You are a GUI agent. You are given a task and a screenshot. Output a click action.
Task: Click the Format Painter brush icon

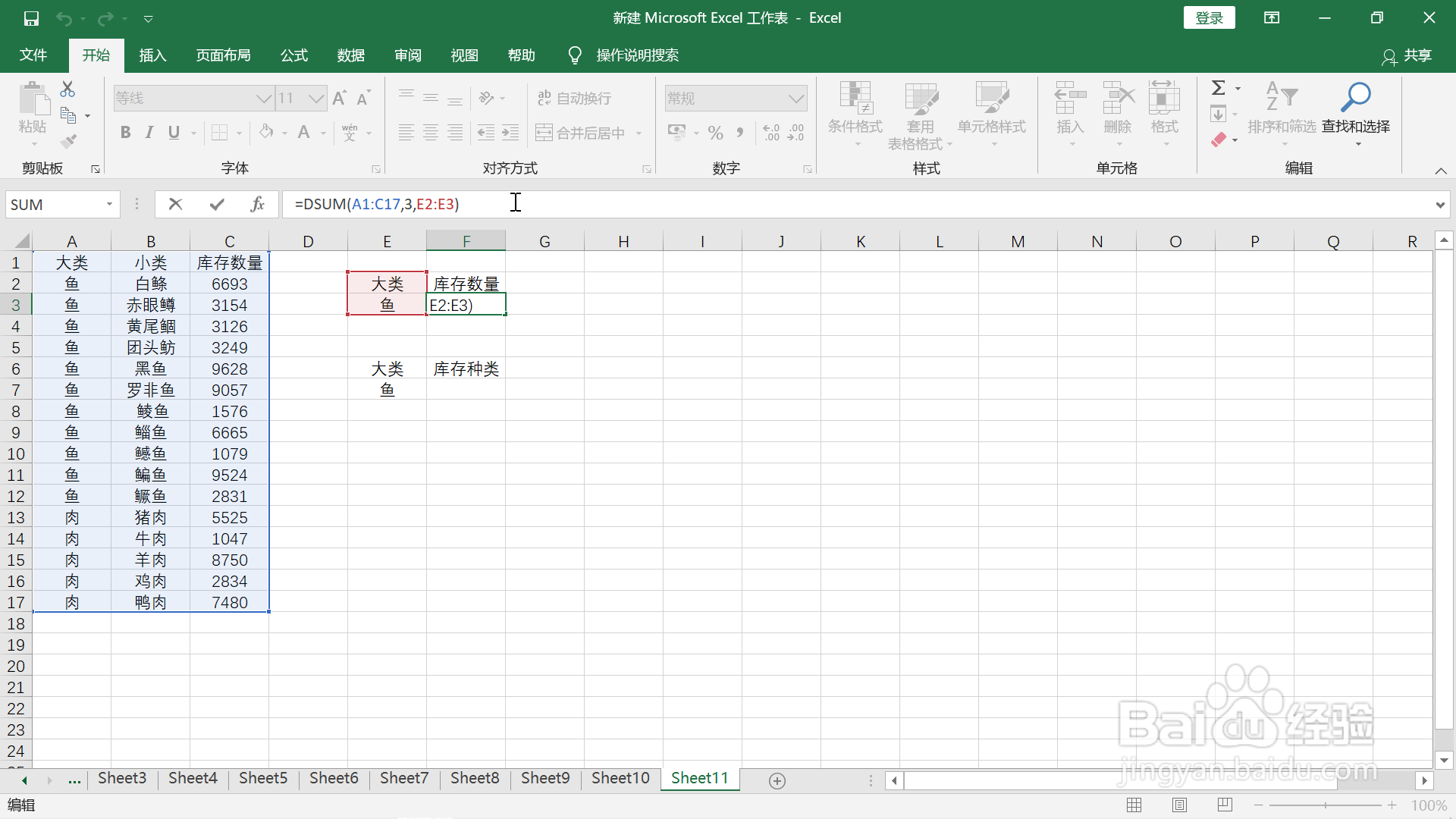pos(68,141)
